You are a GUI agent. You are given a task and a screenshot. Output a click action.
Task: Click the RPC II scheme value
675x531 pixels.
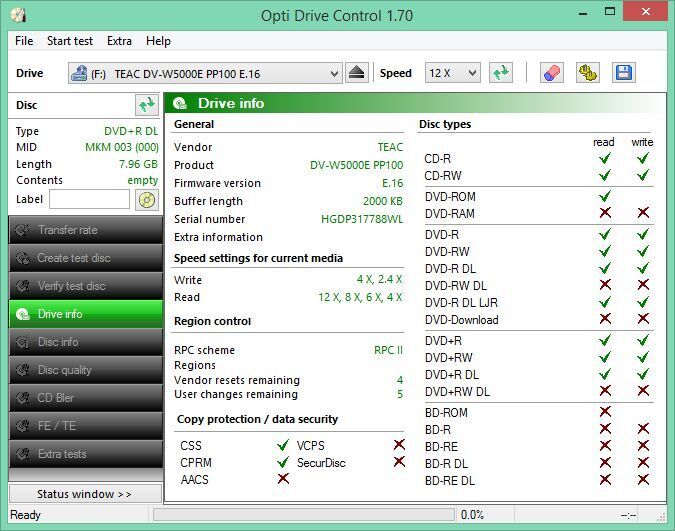click(388, 350)
